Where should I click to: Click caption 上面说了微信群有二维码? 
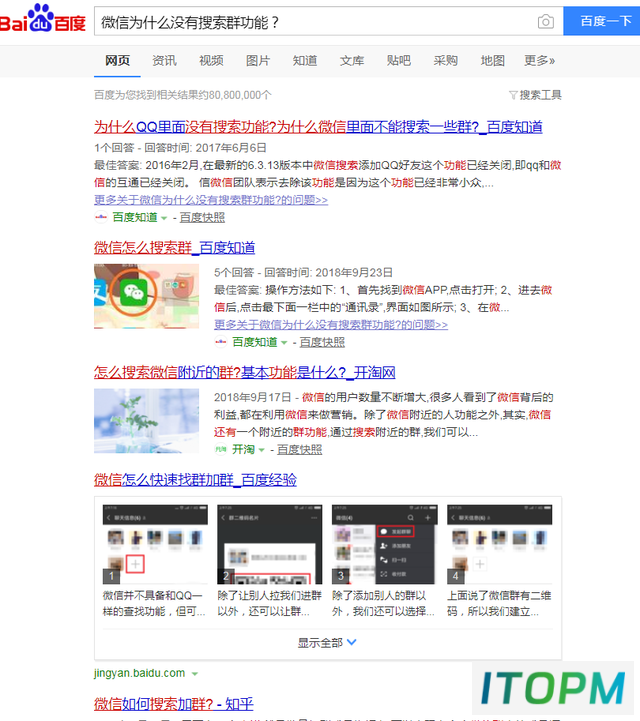click(499, 603)
